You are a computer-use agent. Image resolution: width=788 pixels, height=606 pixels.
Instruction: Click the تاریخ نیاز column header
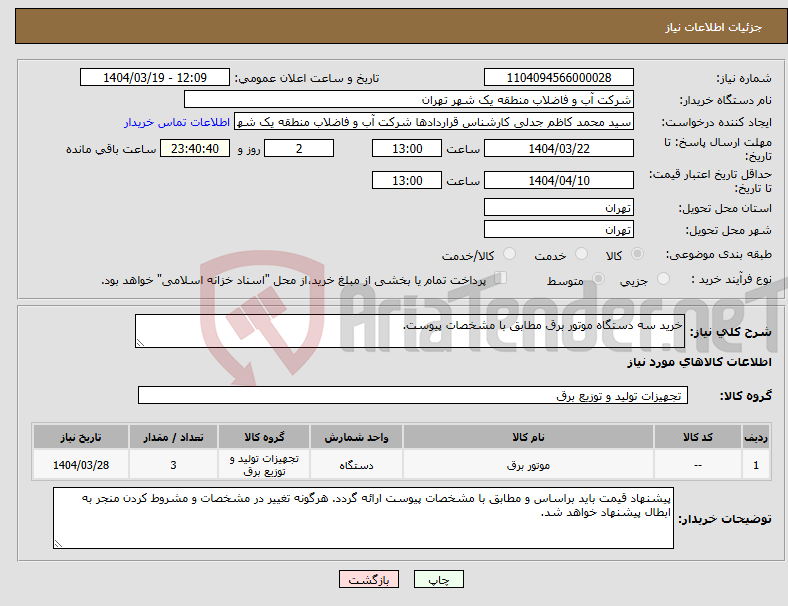pyautogui.click(x=81, y=437)
